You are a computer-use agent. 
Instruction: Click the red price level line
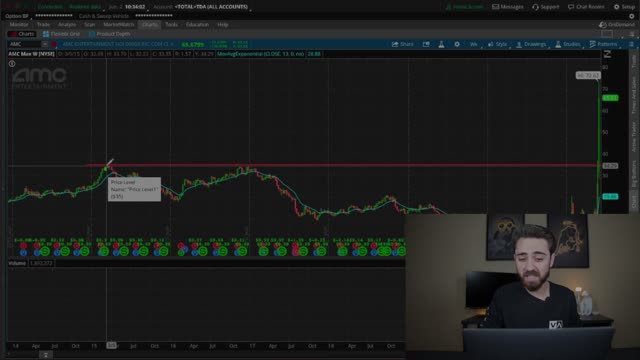(343, 165)
